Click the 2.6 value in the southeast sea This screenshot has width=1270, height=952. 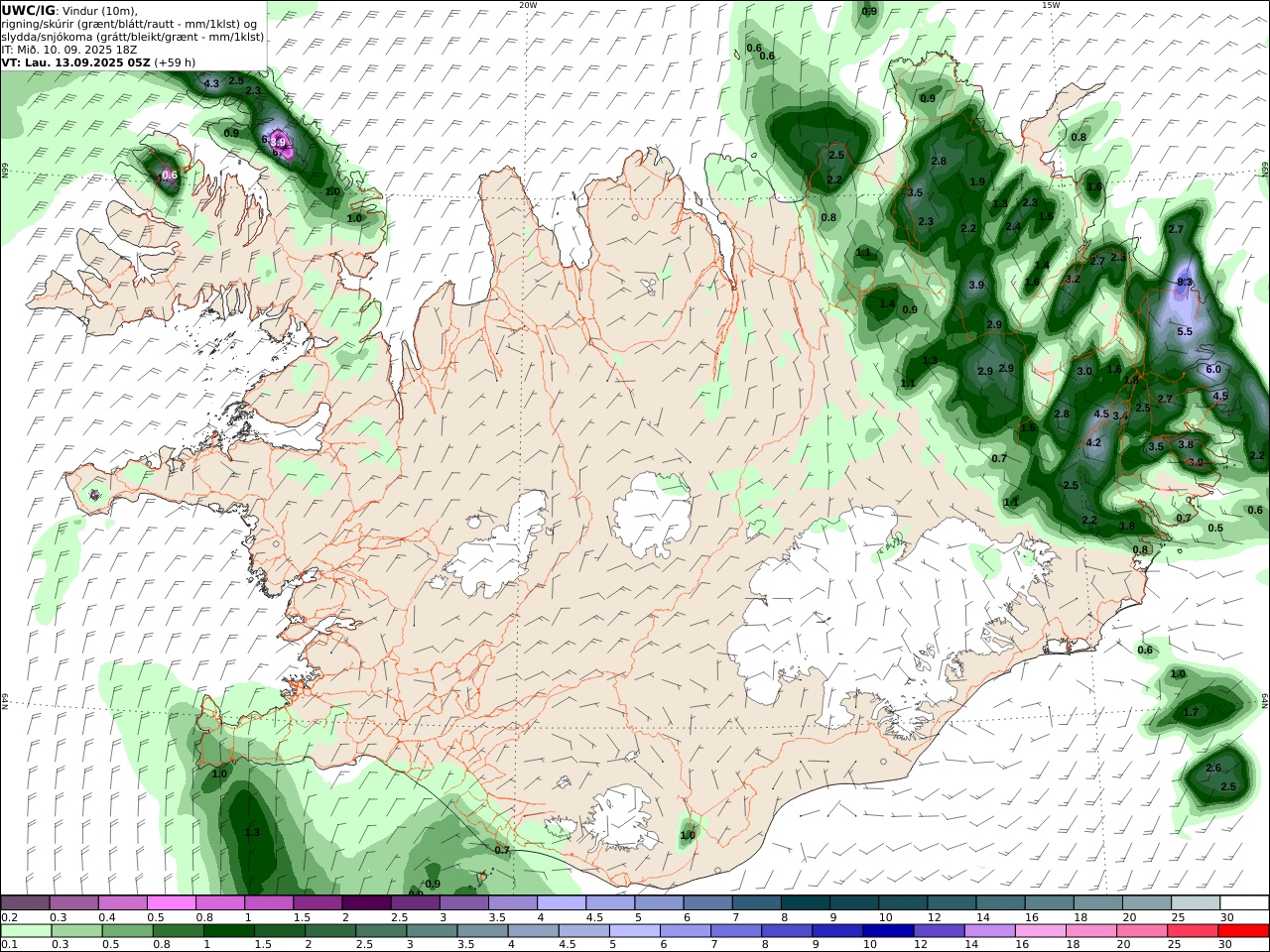[x=1213, y=769]
